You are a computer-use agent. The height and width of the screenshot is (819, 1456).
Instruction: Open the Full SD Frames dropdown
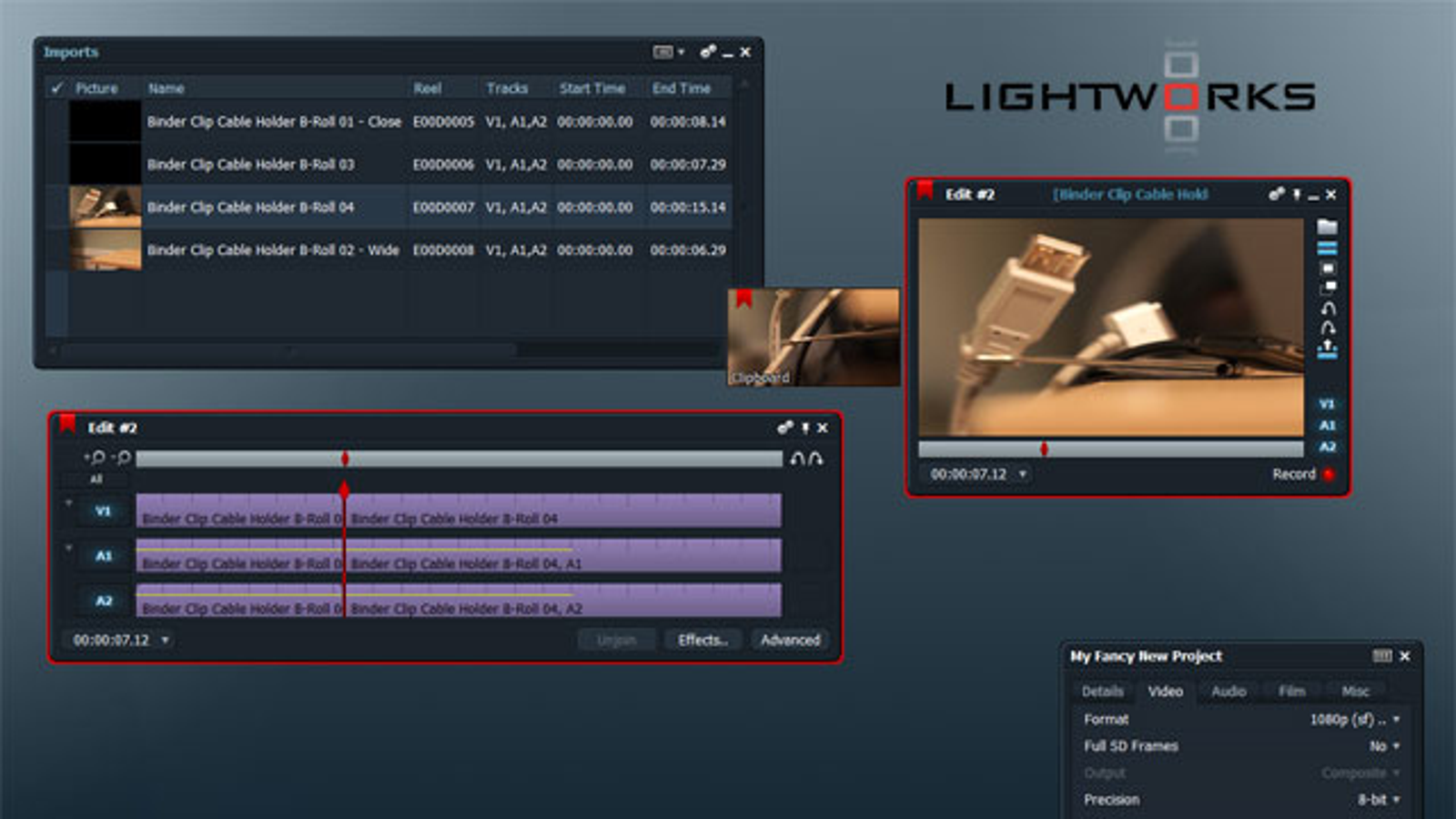tap(1384, 746)
